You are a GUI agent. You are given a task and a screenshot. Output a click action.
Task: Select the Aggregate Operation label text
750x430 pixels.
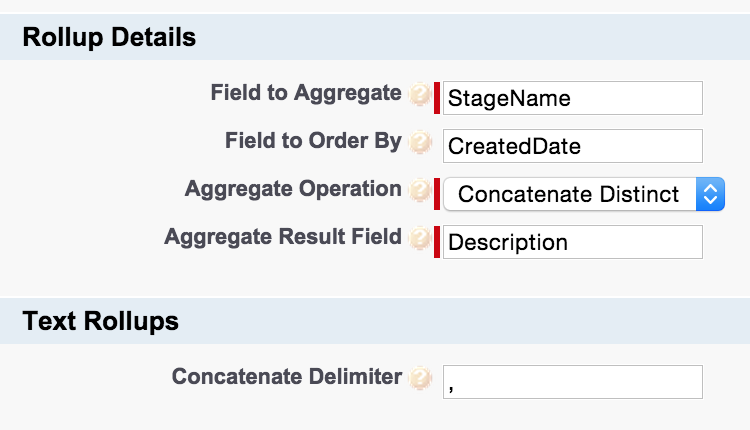point(293,189)
